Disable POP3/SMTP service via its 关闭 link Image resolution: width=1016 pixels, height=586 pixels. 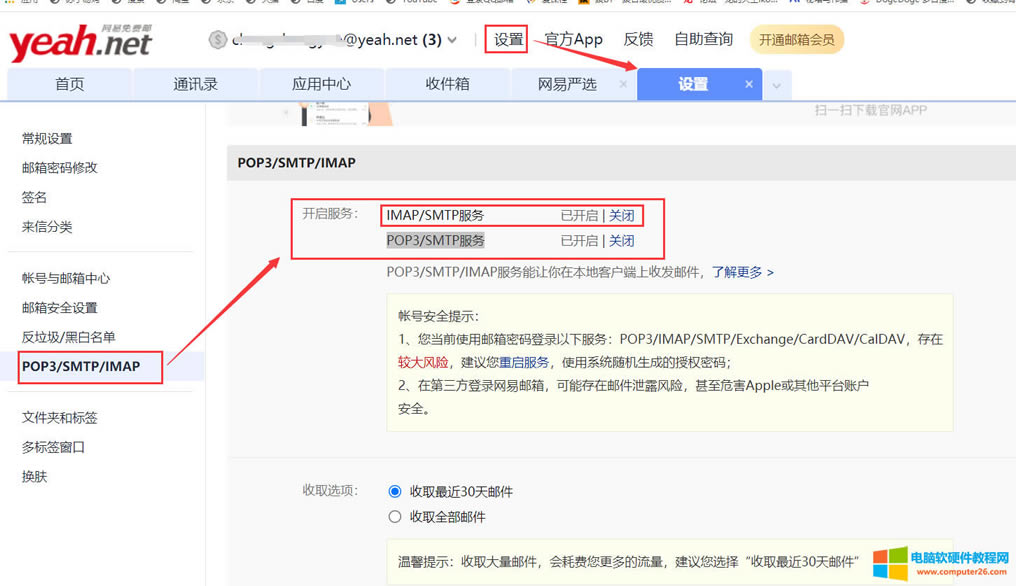[x=622, y=240]
